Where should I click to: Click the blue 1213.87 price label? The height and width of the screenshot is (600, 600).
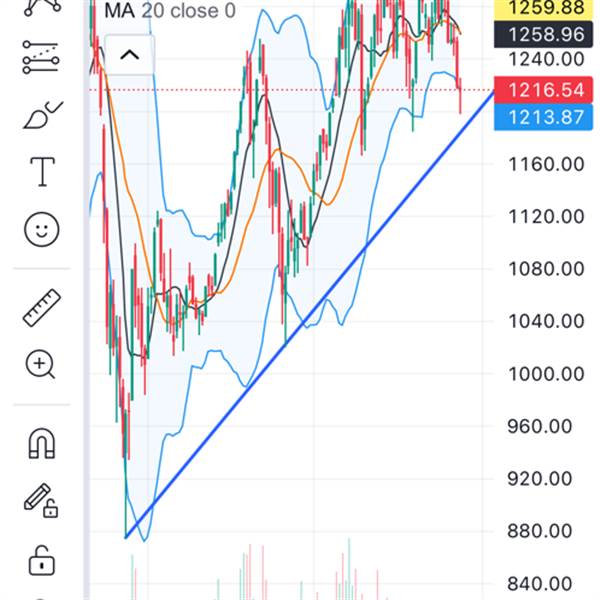click(543, 117)
